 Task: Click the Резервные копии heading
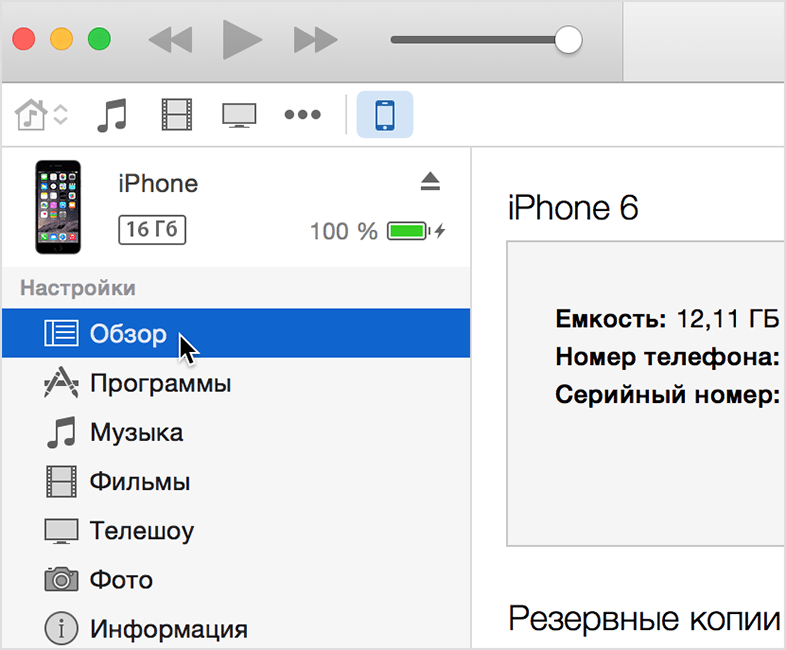[x=644, y=618]
